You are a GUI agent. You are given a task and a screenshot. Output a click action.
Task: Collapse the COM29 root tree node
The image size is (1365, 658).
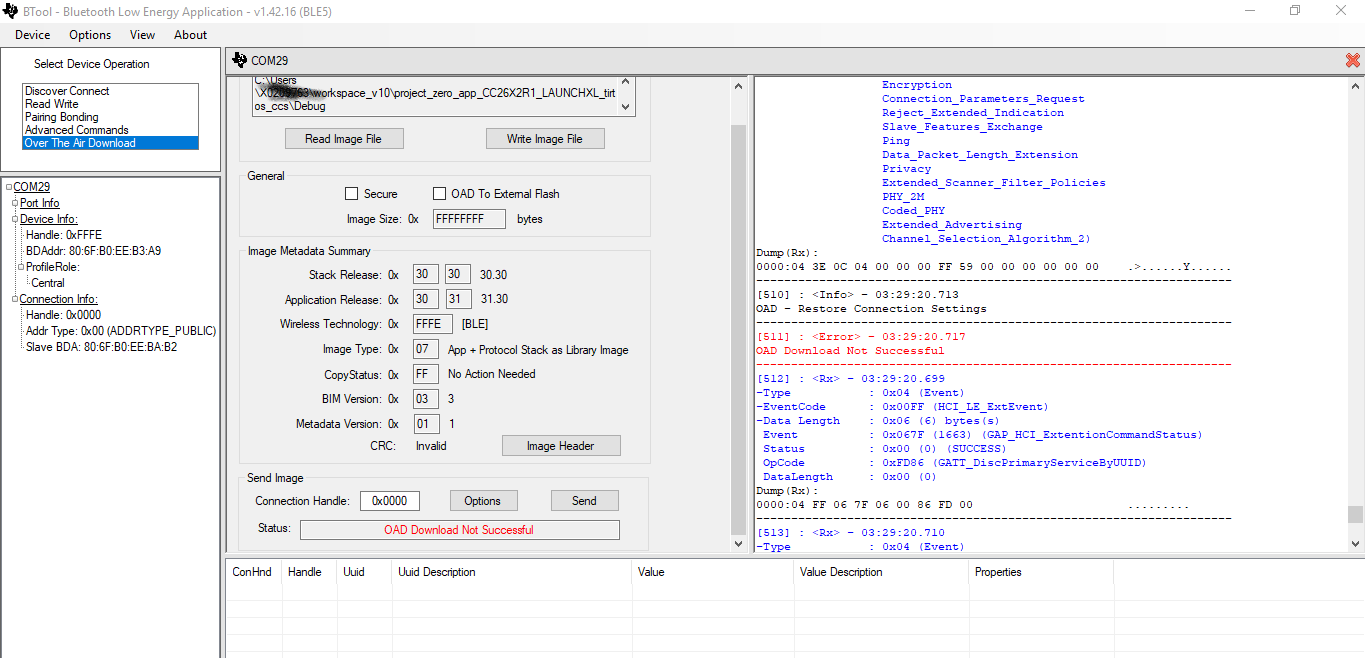[9, 187]
